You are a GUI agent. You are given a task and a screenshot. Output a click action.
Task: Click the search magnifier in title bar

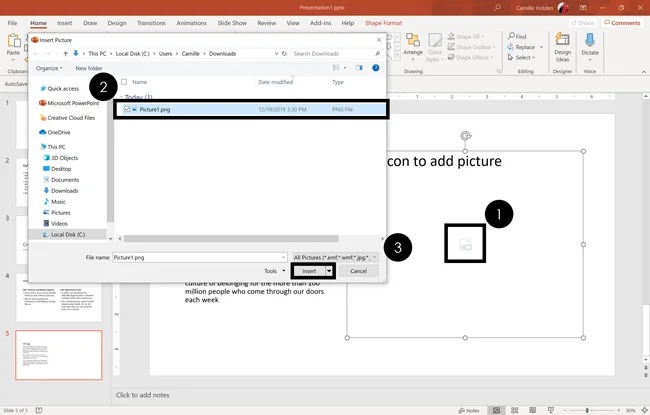click(x=497, y=7)
